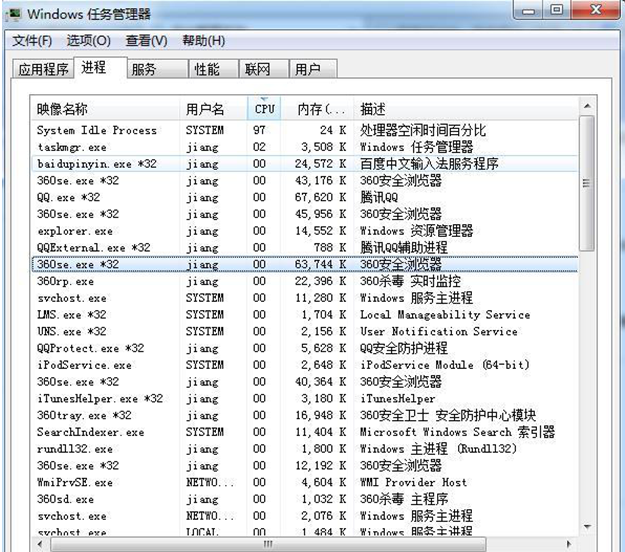Image resolution: width=625 pixels, height=552 pixels.
Task: Sort by the 内存 column header
Action: pos(317,109)
